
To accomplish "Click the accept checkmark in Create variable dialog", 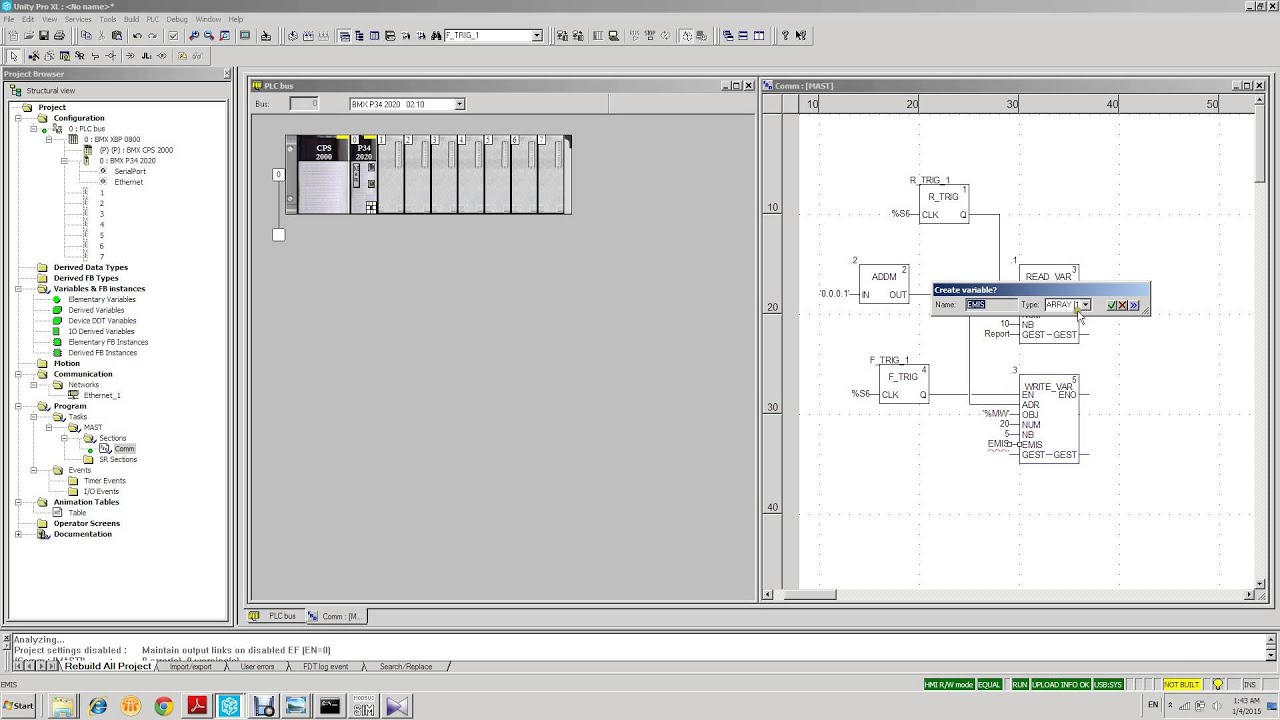I will (1112, 305).
